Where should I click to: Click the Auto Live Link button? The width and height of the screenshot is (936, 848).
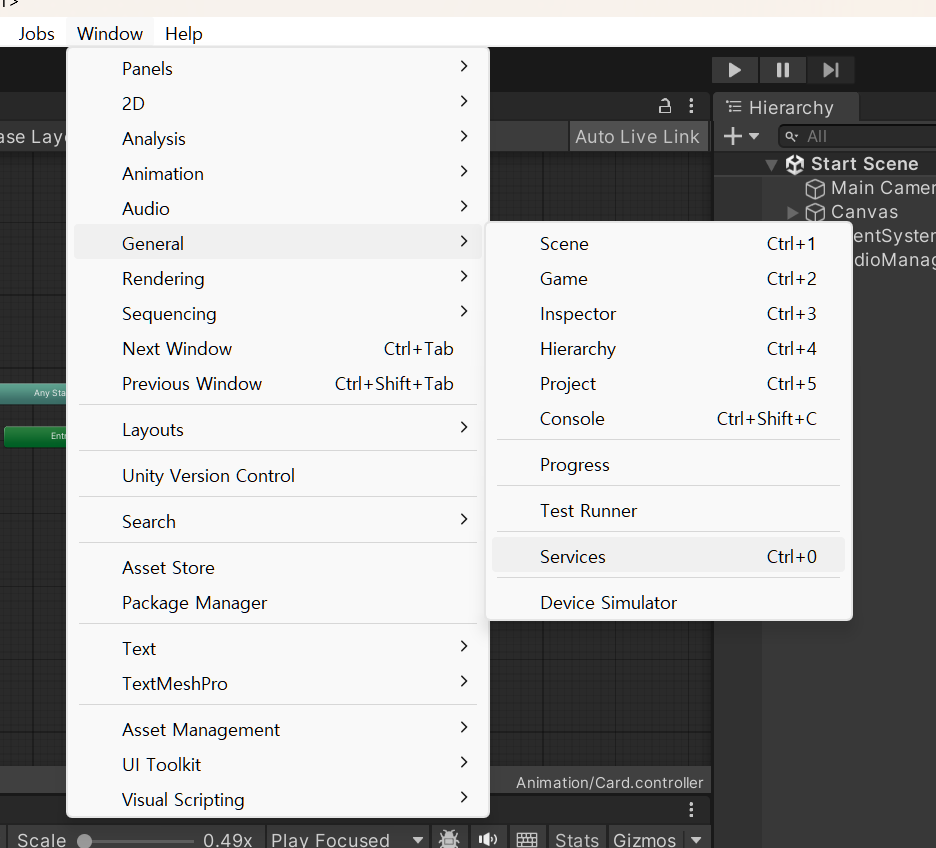click(637, 137)
